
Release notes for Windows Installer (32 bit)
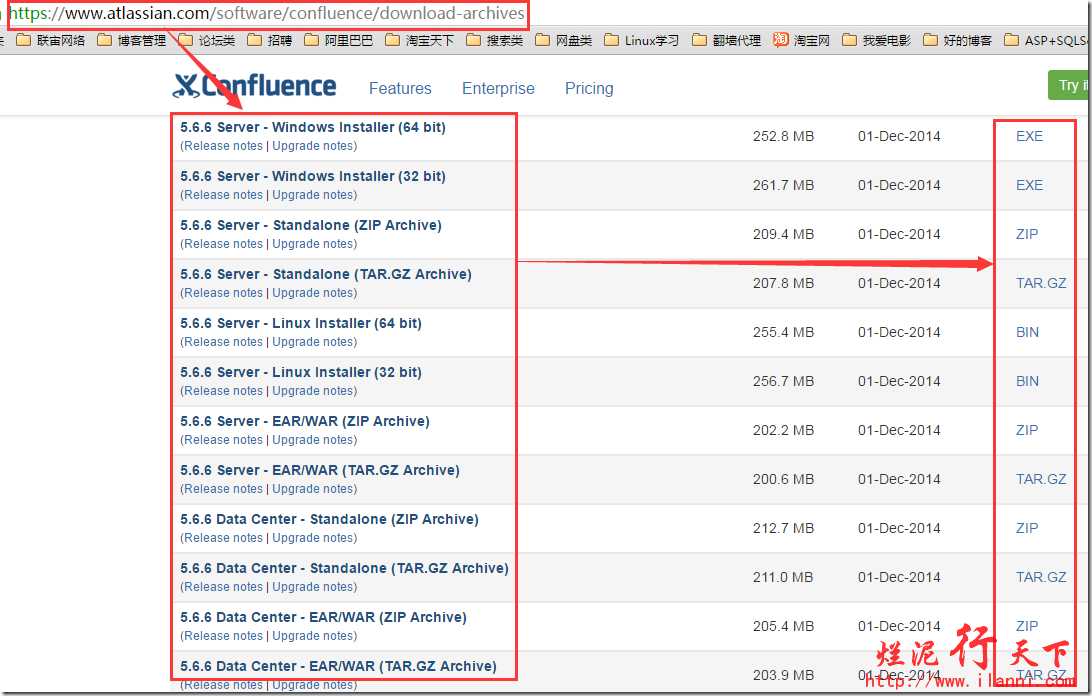(x=223, y=195)
